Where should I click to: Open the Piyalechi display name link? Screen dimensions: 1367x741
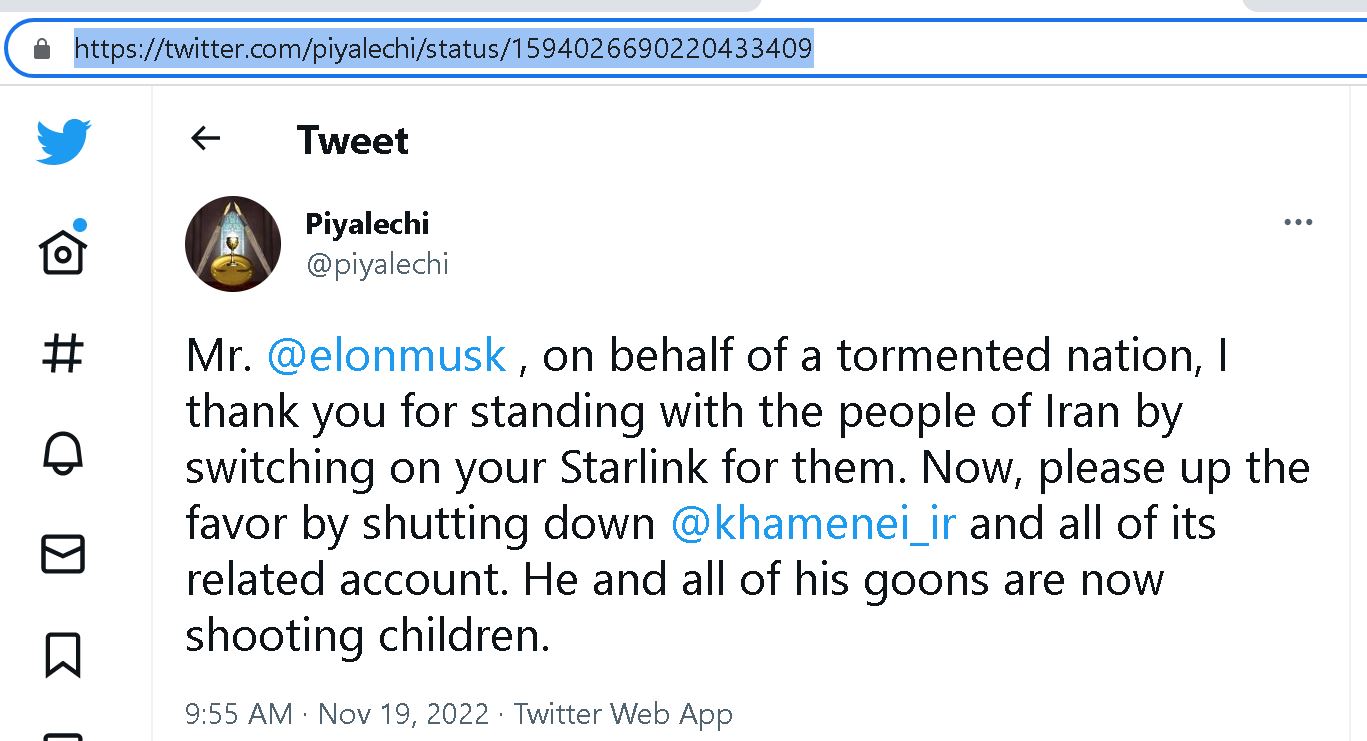click(x=367, y=224)
